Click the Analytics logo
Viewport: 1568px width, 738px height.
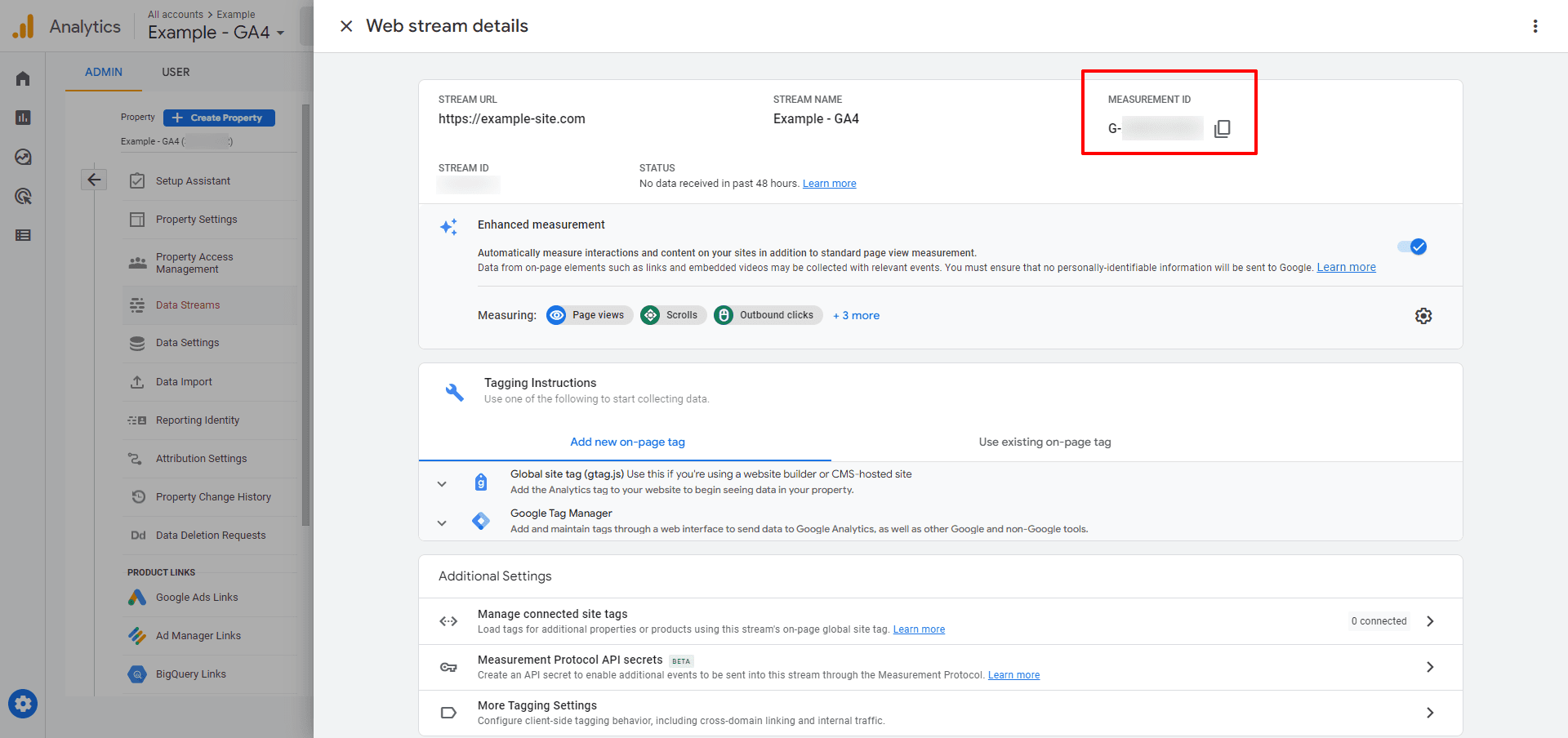[x=23, y=27]
